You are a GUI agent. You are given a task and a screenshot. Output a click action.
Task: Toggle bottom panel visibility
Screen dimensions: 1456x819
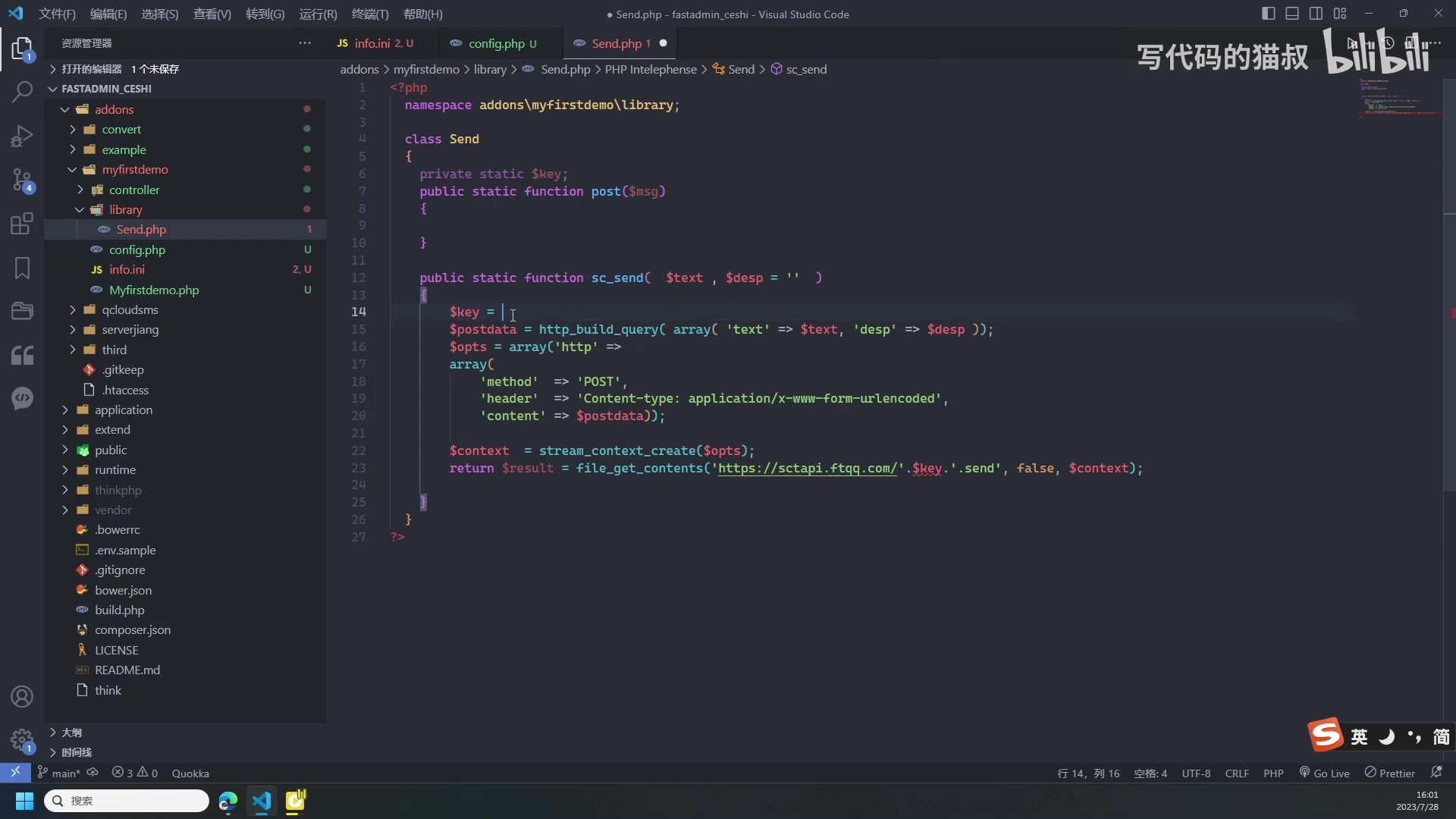(1292, 14)
